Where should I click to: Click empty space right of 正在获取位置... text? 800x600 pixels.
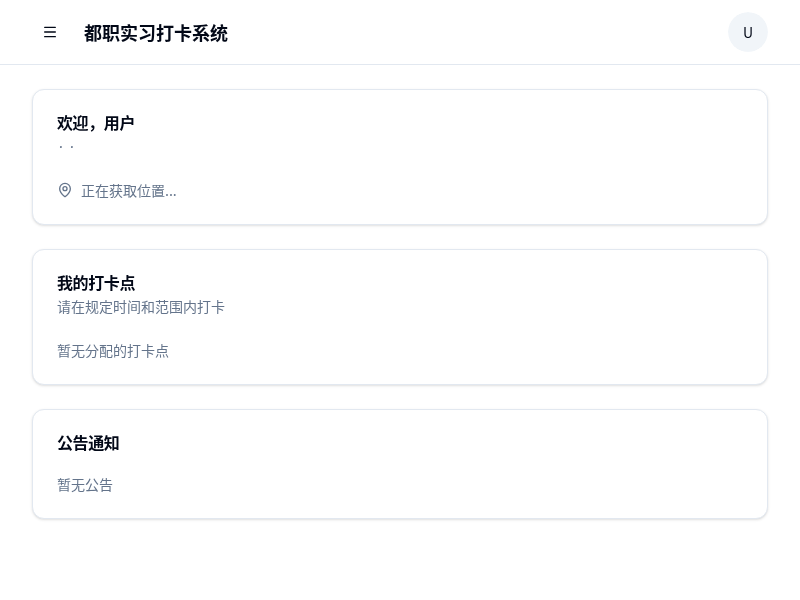click(450, 191)
